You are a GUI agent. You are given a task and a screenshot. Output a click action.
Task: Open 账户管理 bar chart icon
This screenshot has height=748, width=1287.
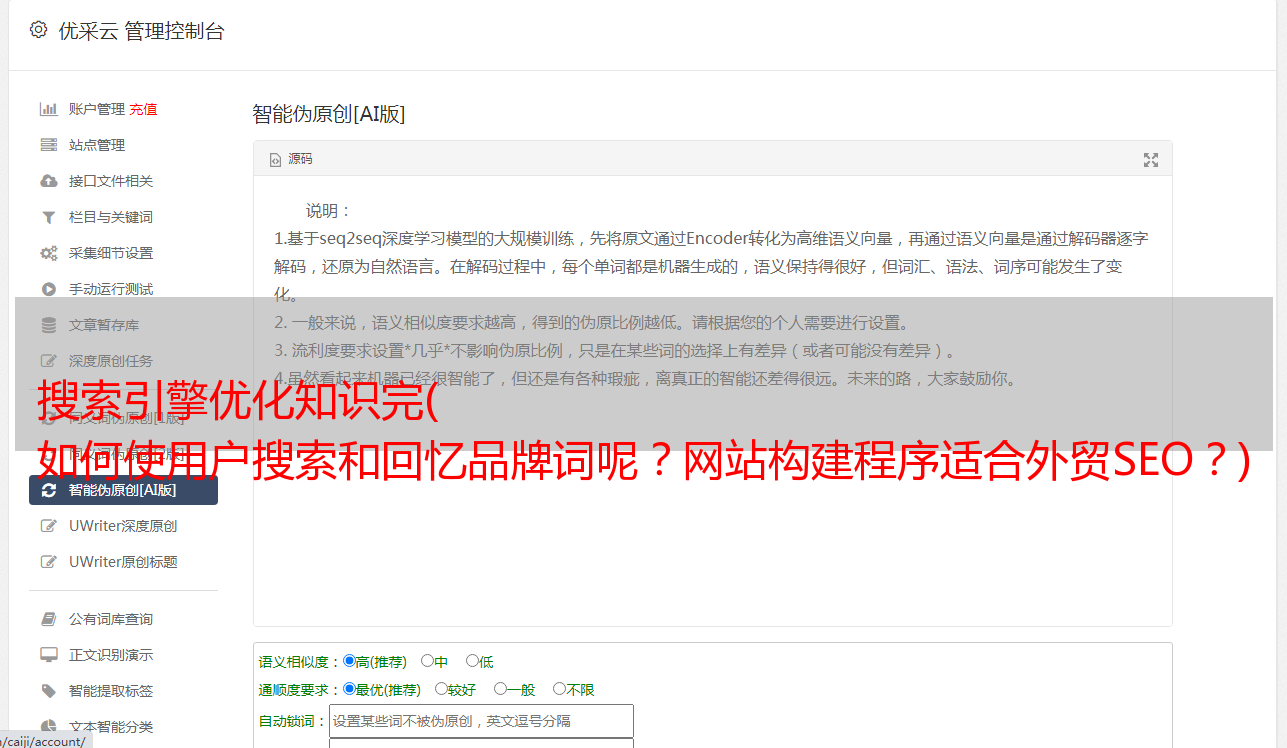(48, 109)
